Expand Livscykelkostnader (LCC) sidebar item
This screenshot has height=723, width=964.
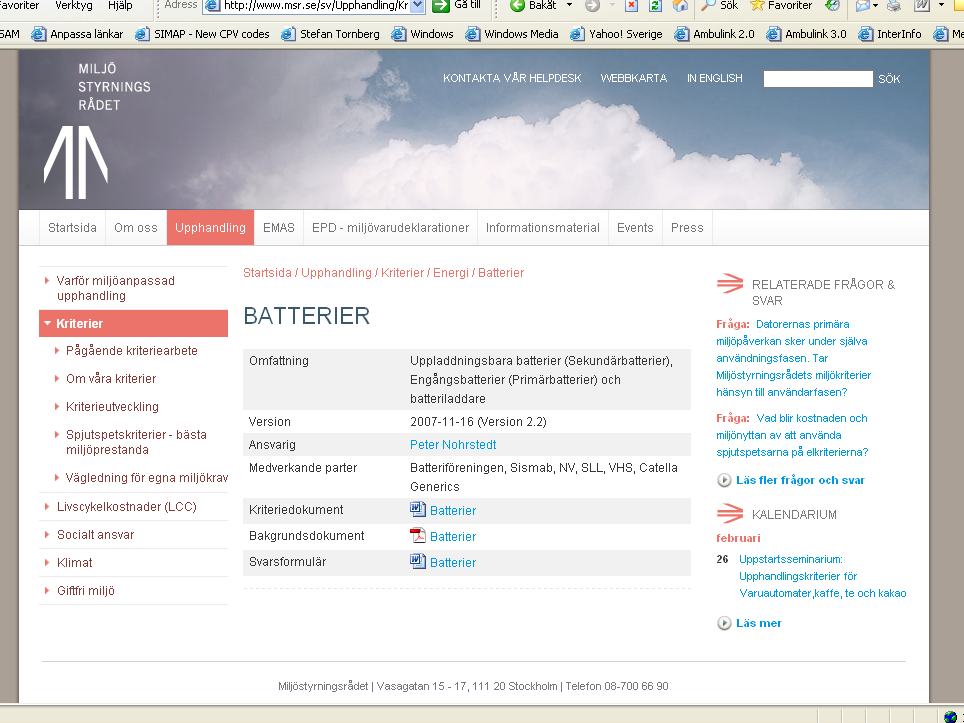126,507
